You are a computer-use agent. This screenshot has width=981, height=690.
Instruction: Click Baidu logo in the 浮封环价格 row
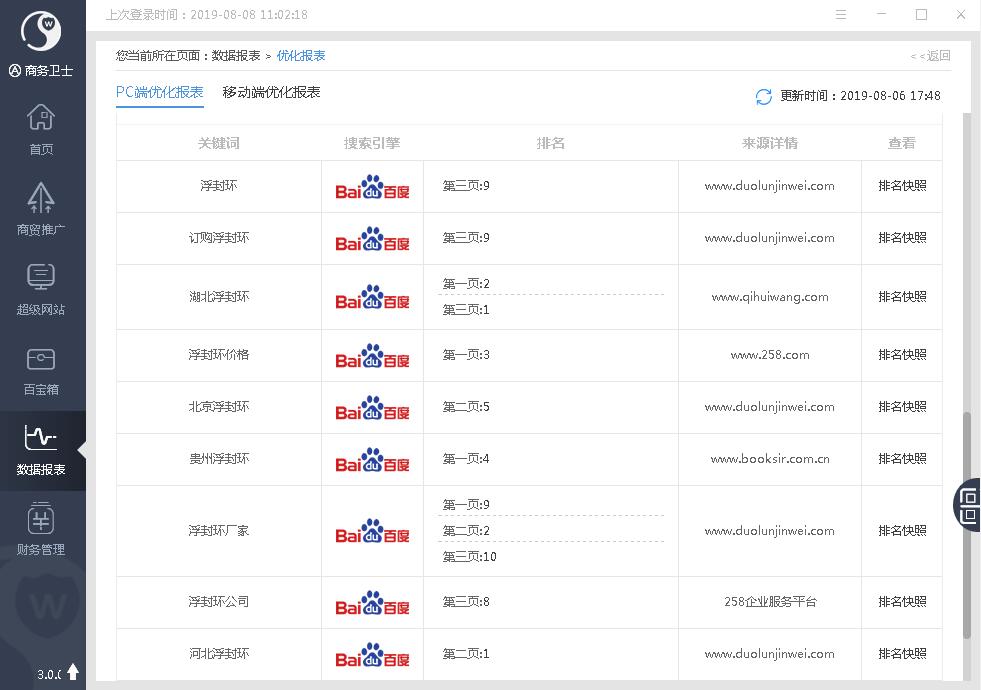tap(372, 356)
